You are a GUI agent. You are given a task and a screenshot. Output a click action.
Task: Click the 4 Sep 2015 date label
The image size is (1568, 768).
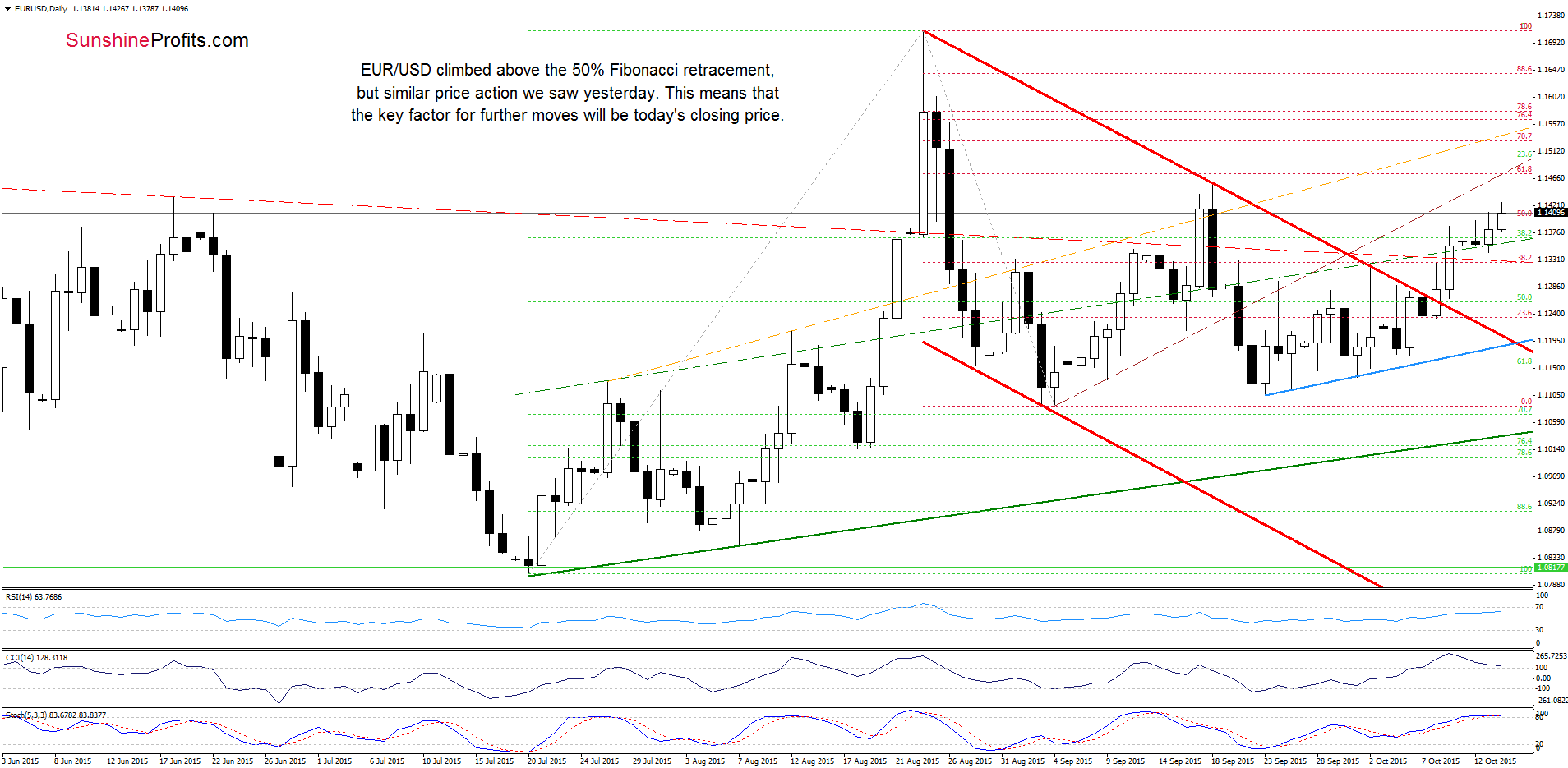point(1072,761)
